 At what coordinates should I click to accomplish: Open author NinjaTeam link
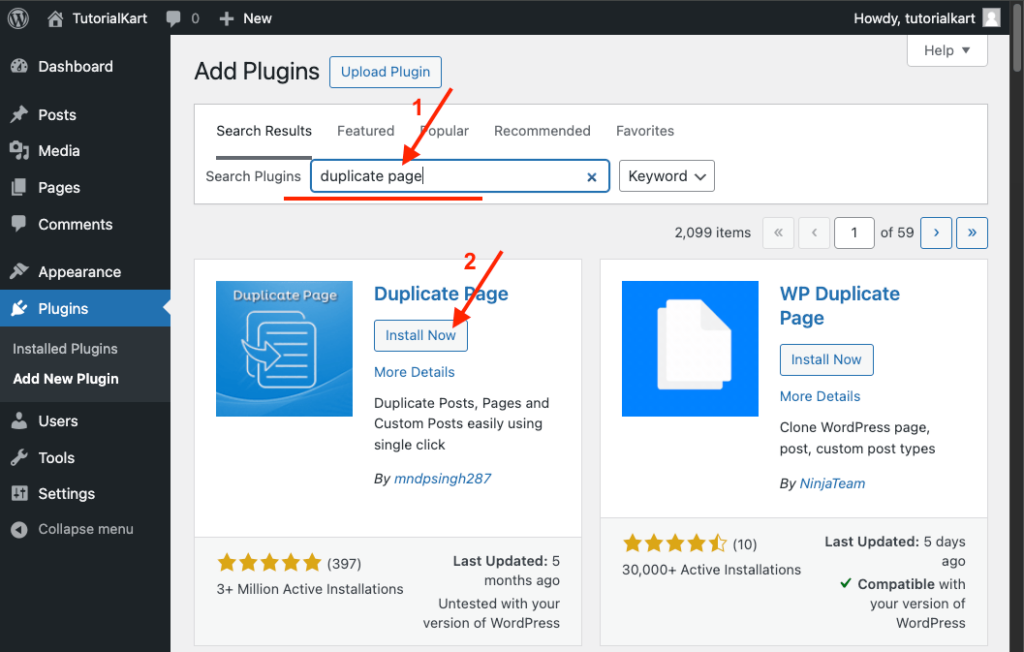(x=832, y=483)
